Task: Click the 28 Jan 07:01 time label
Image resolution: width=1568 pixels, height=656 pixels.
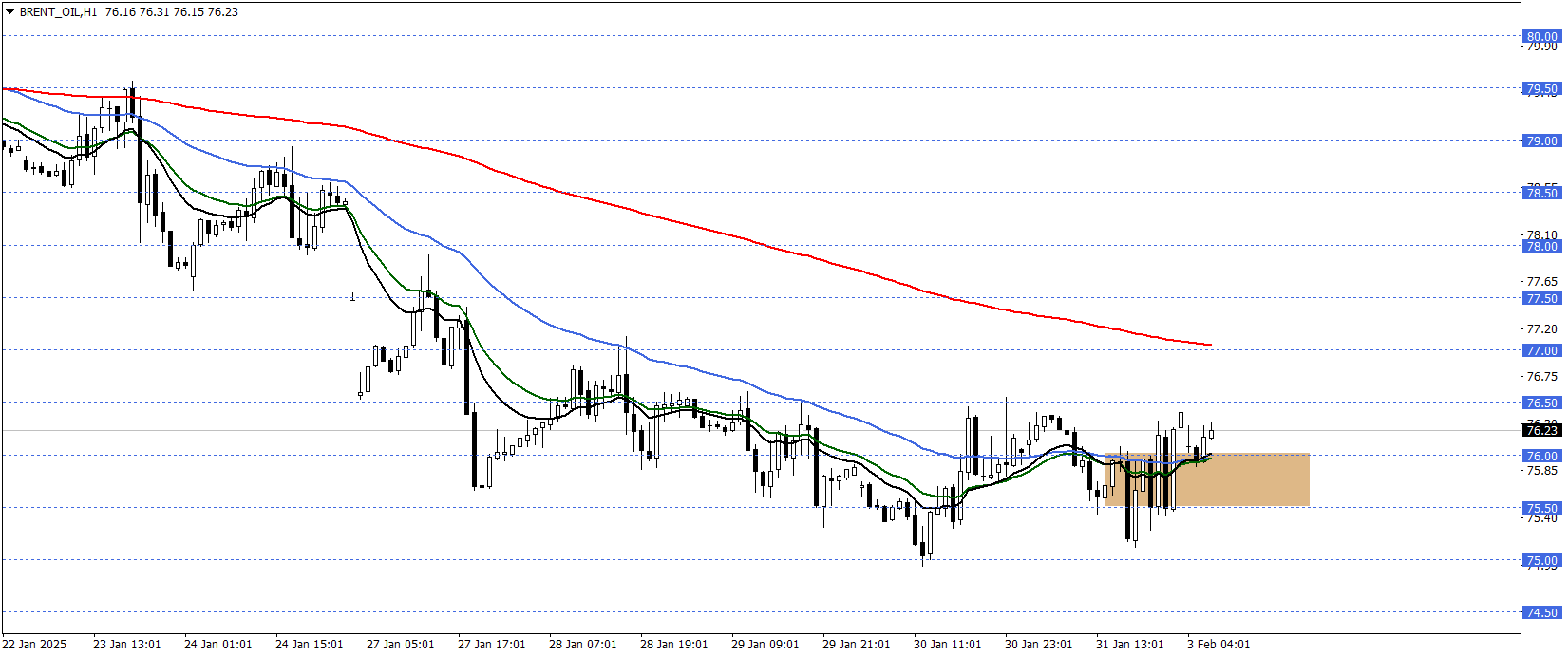Action: [583, 644]
